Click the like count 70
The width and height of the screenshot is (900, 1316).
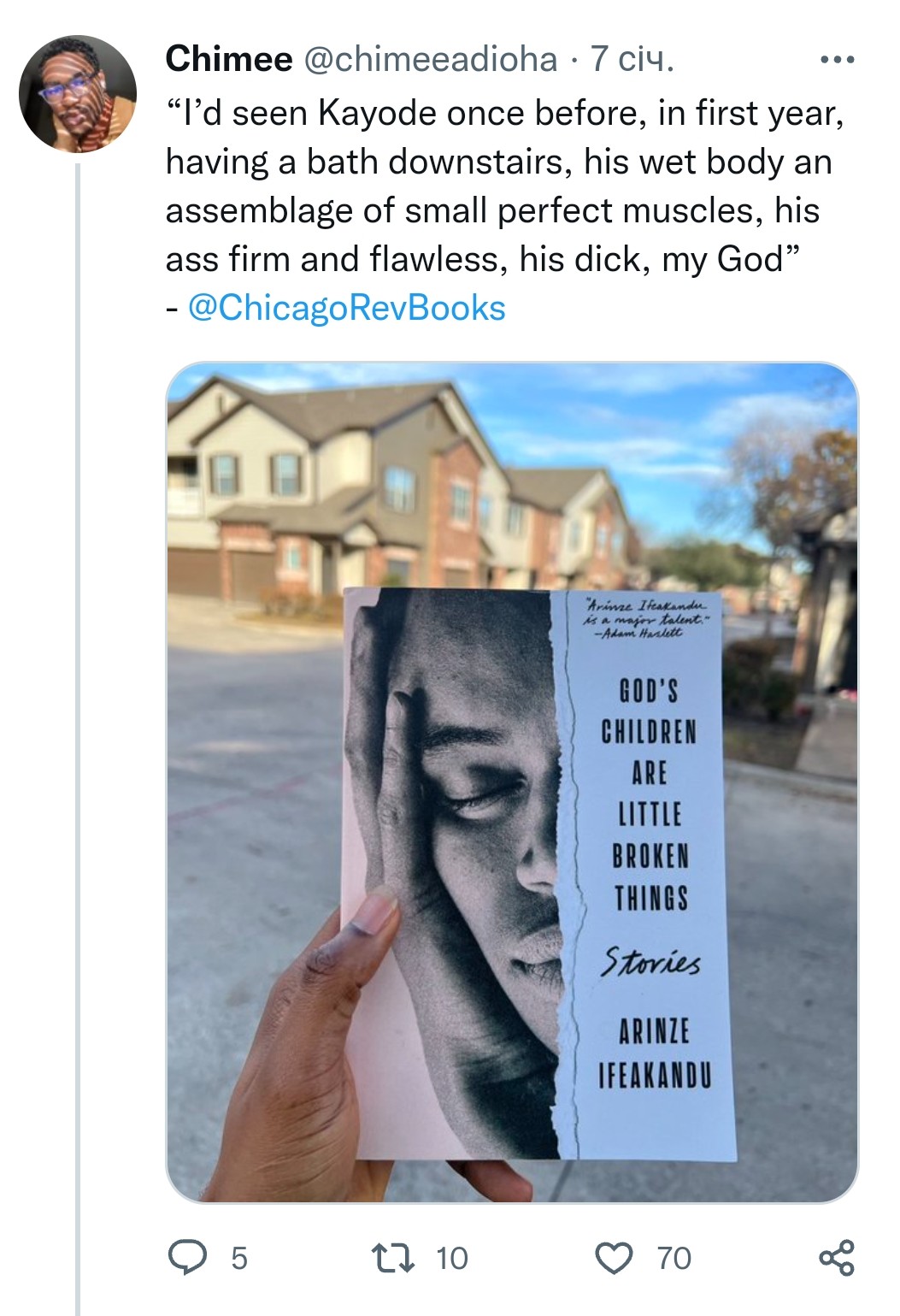tap(674, 1258)
